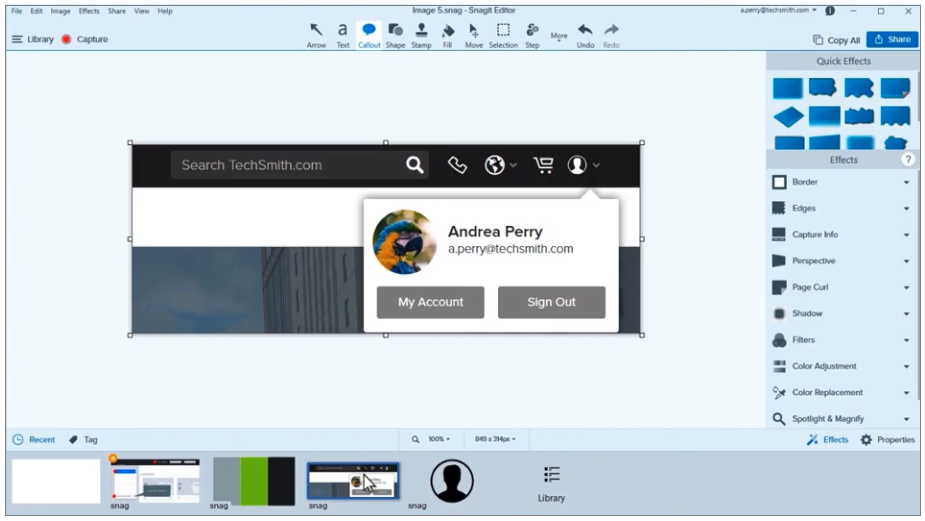Toggle the Effects panel button
Screen dimensions: 925x521
click(x=828, y=440)
